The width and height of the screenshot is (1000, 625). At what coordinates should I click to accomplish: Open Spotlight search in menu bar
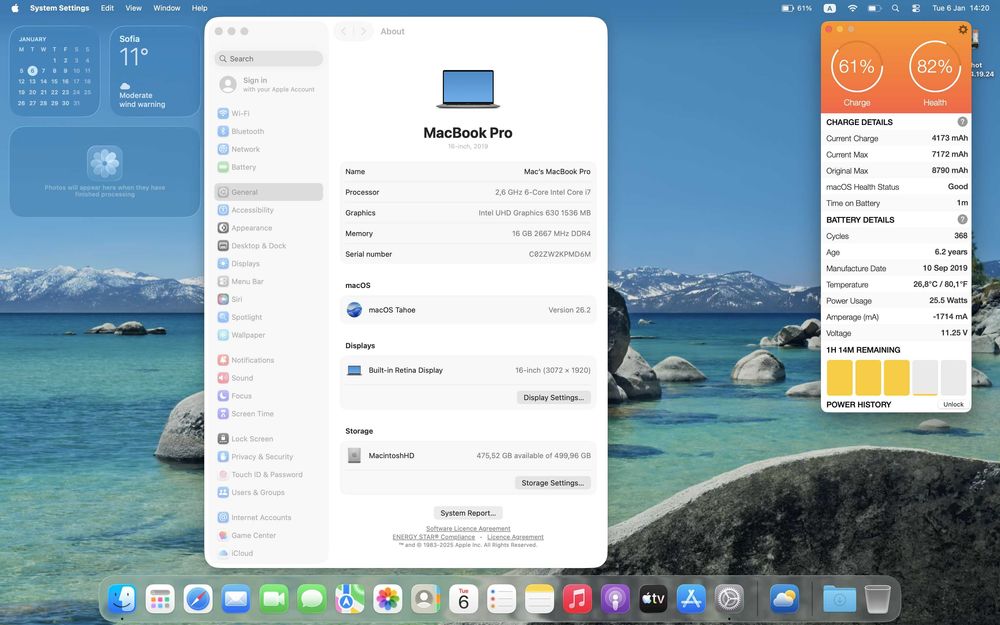click(x=895, y=8)
